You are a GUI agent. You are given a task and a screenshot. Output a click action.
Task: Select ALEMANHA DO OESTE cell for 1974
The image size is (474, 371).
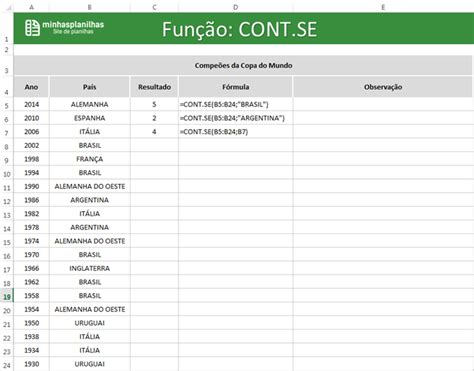(x=89, y=241)
